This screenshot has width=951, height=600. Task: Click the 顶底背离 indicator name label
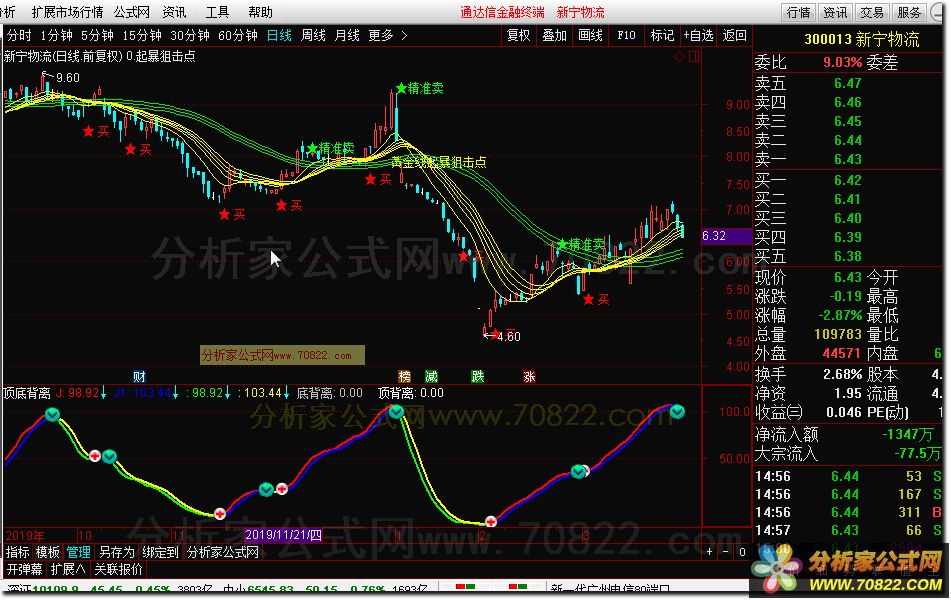coord(27,393)
